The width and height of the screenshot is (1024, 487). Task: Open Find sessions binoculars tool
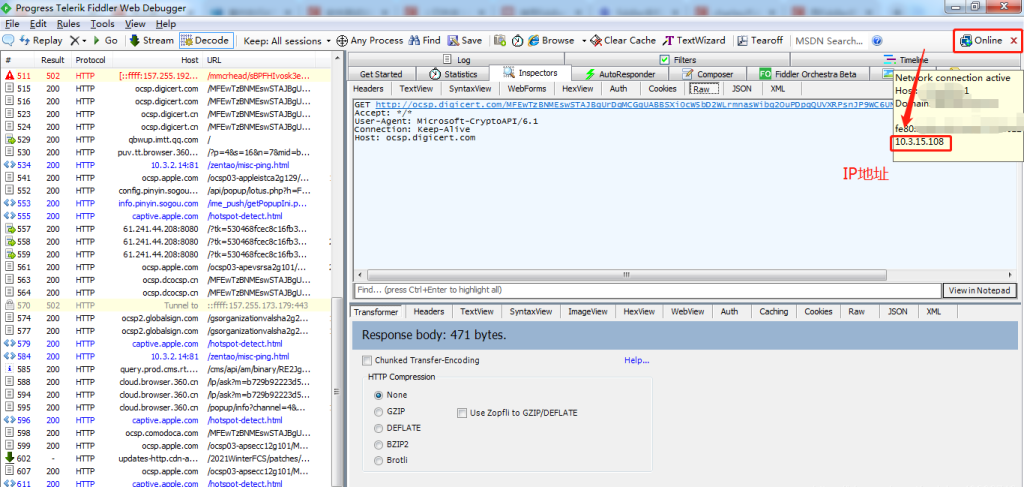(424, 40)
